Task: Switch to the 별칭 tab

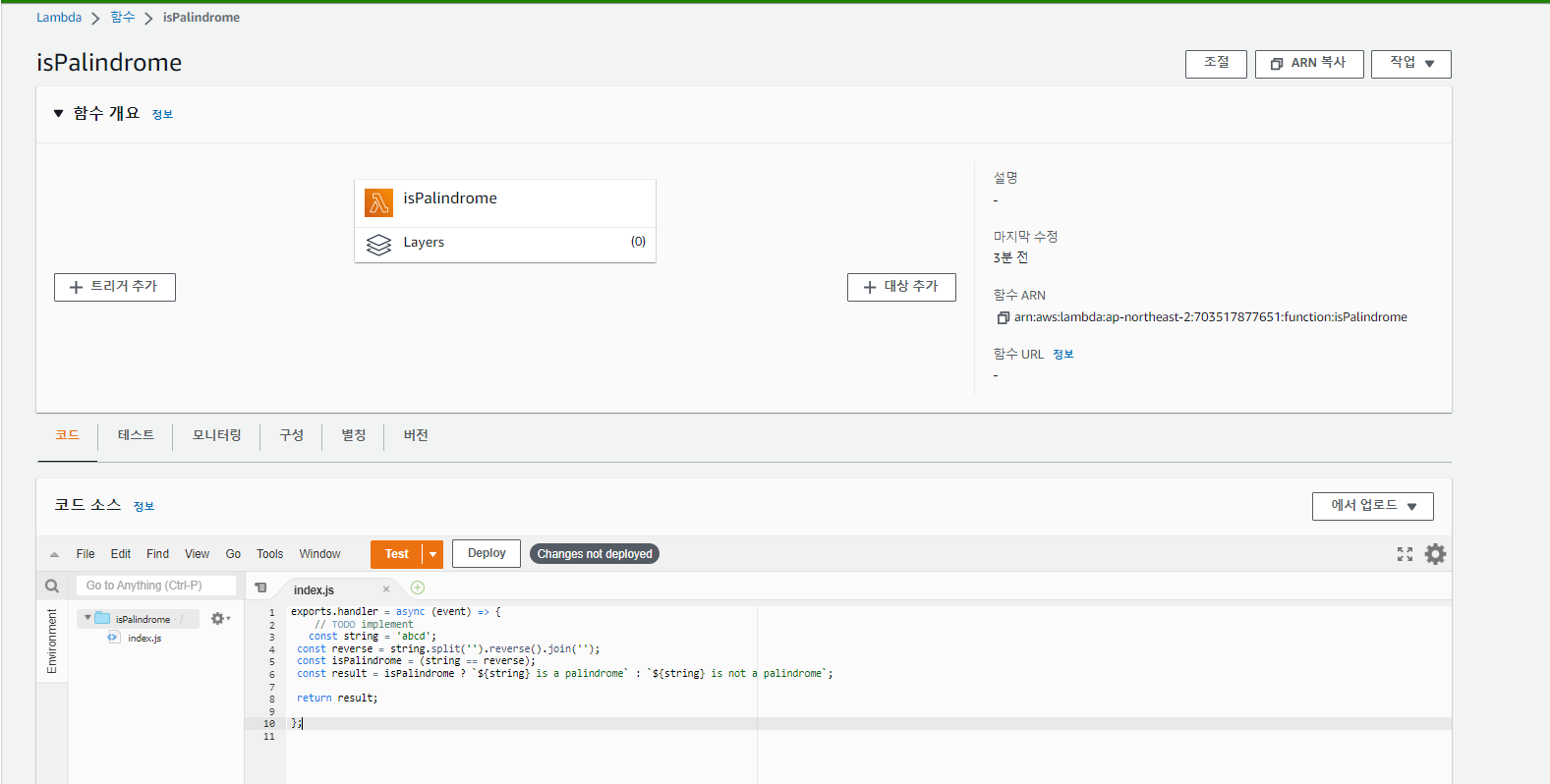Action: click(x=353, y=435)
